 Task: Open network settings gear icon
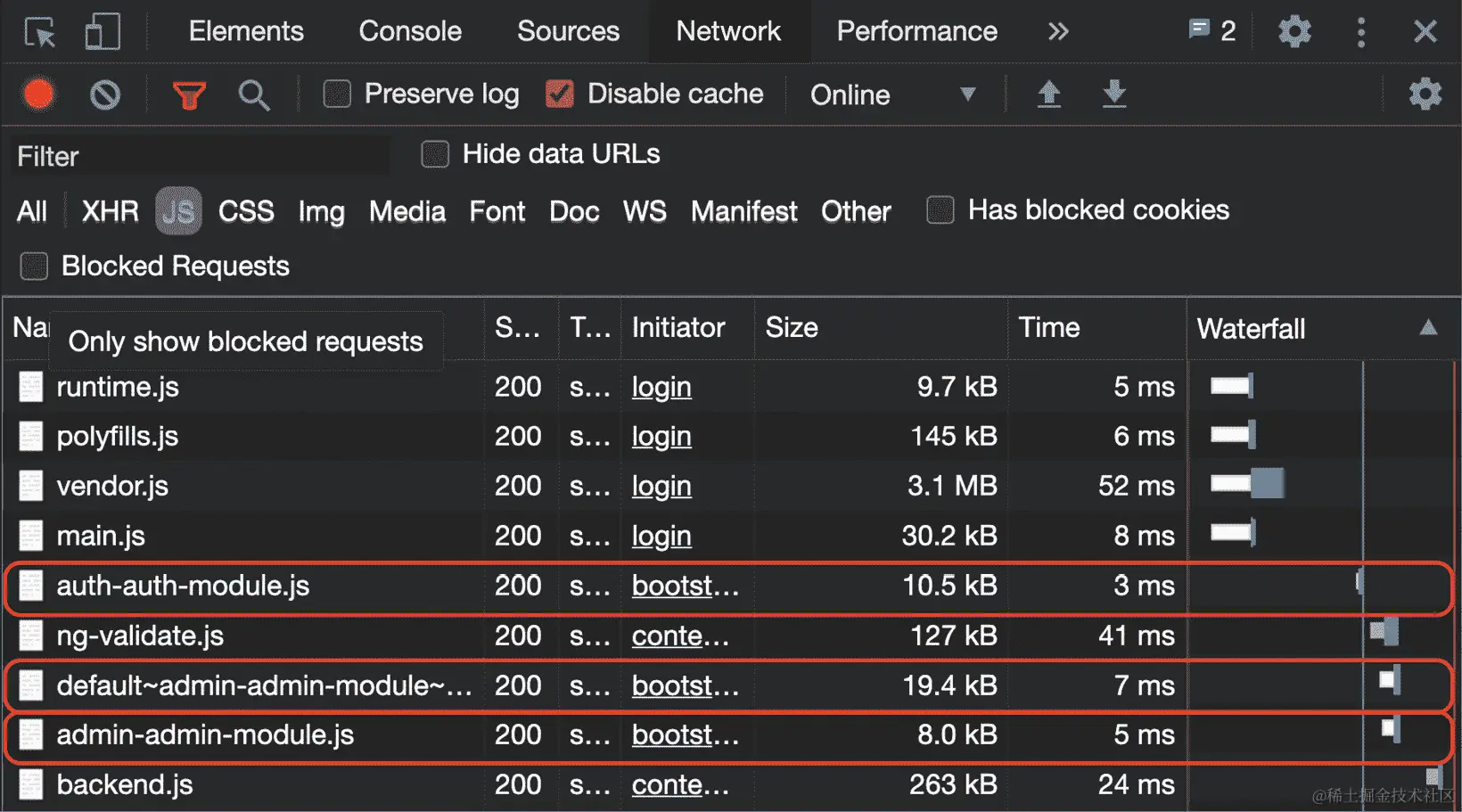1425,94
